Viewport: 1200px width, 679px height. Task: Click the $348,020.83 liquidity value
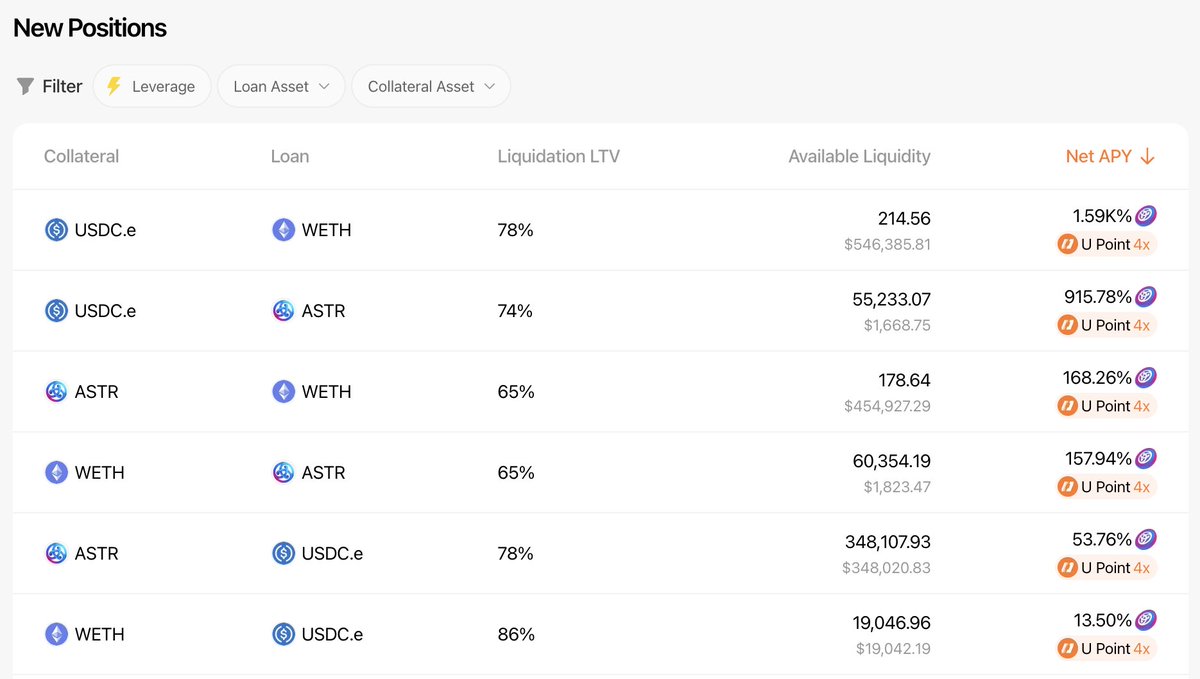click(886, 568)
